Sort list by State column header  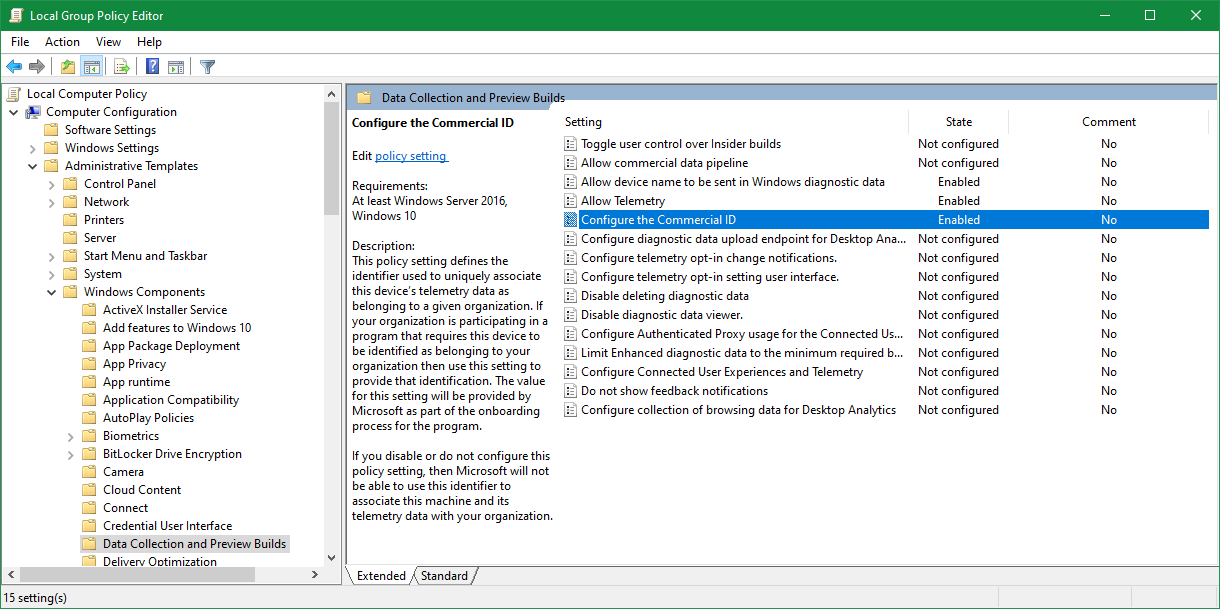point(958,122)
